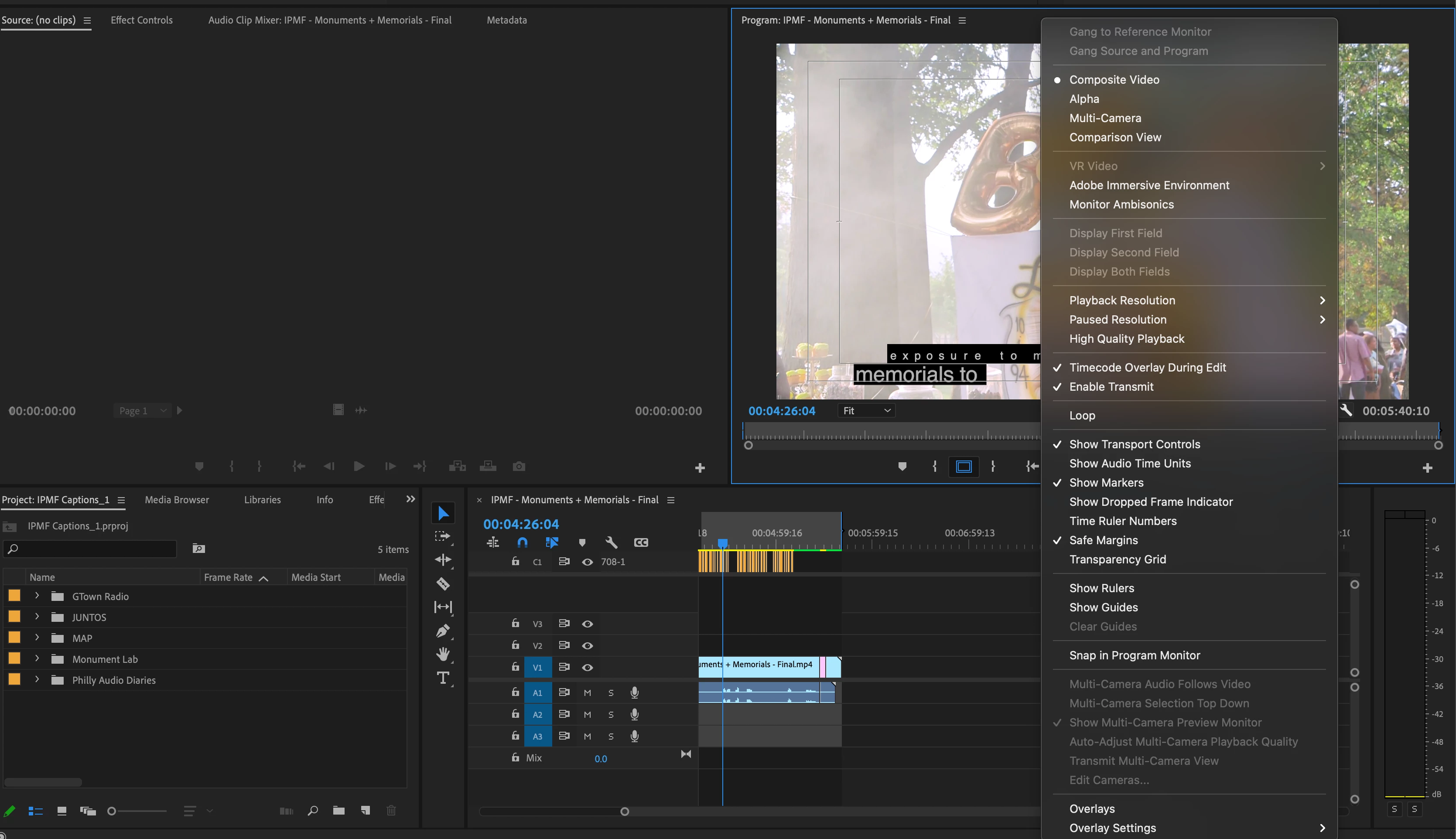1456x839 pixels.
Task: Select the Razor tool
Action: pos(443,584)
